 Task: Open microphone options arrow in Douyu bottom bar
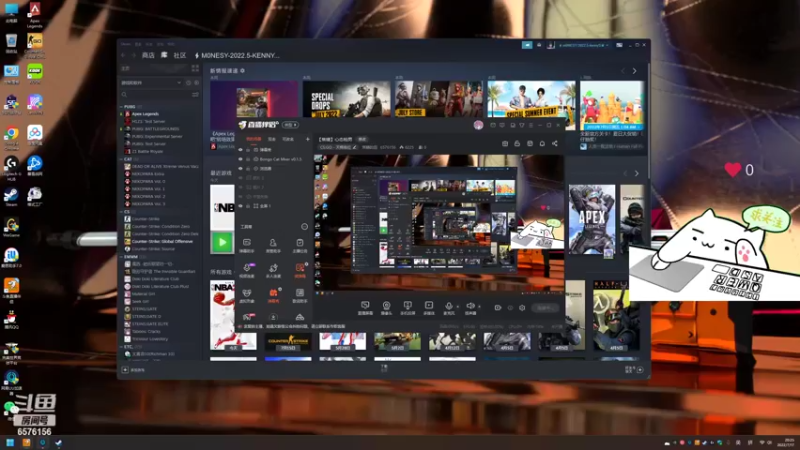458,306
